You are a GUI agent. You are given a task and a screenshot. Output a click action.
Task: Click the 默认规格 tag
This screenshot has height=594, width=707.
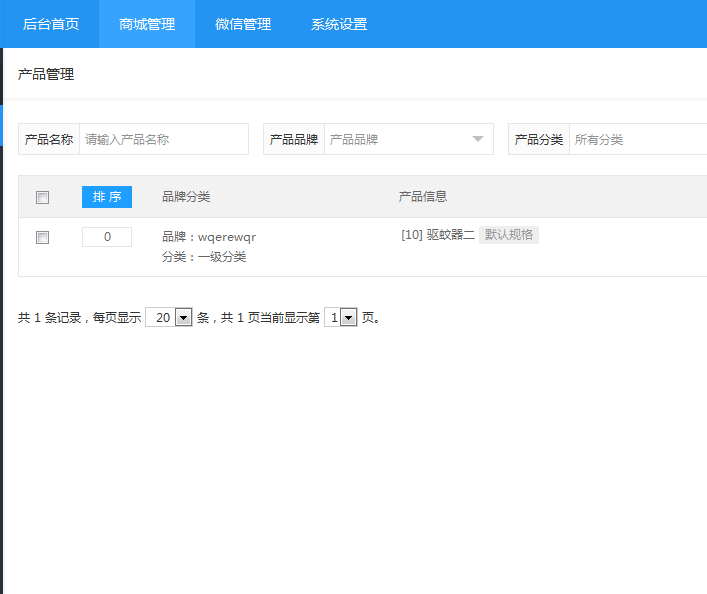[508, 235]
